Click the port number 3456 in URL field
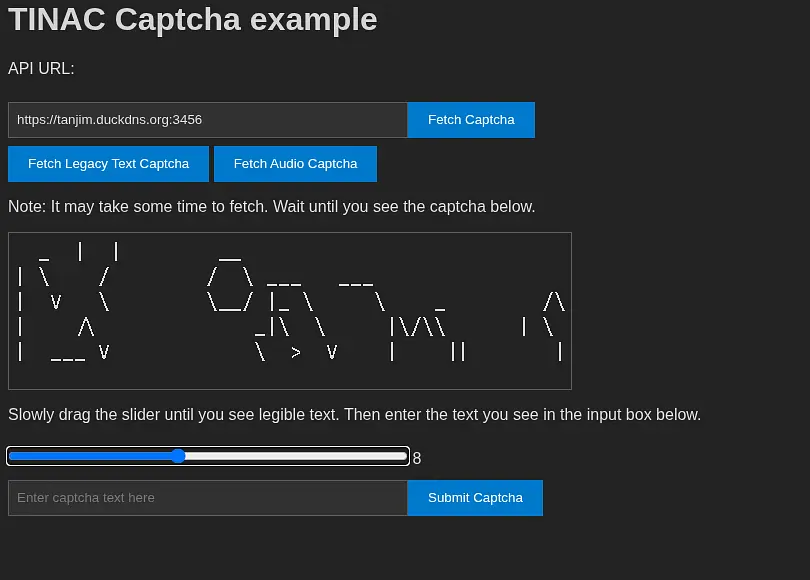This screenshot has height=580, width=810. [187, 120]
